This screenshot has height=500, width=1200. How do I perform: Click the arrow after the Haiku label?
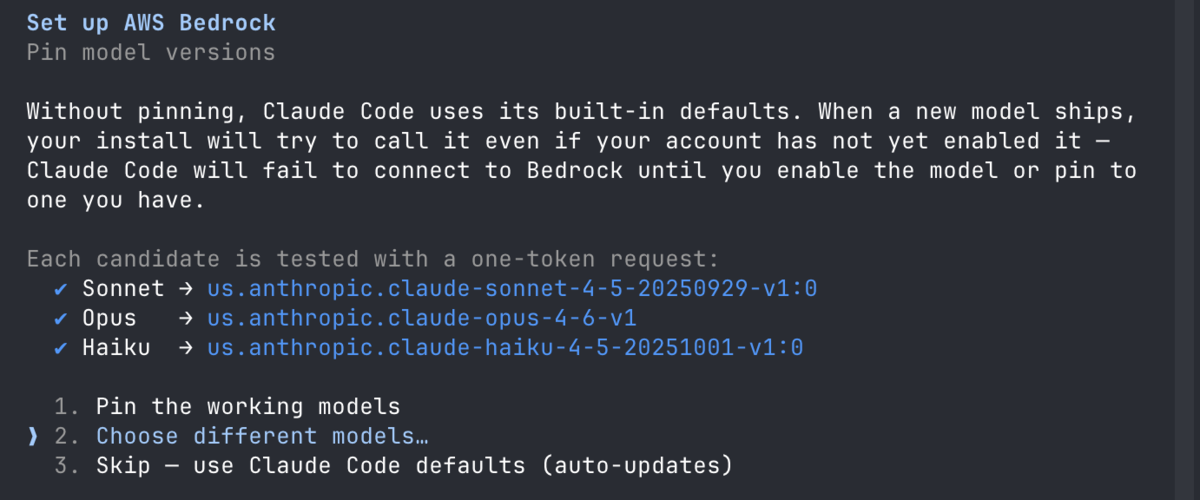[186, 348]
